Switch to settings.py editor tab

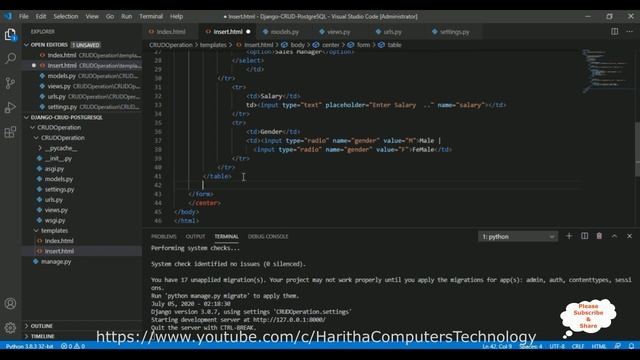(x=454, y=31)
